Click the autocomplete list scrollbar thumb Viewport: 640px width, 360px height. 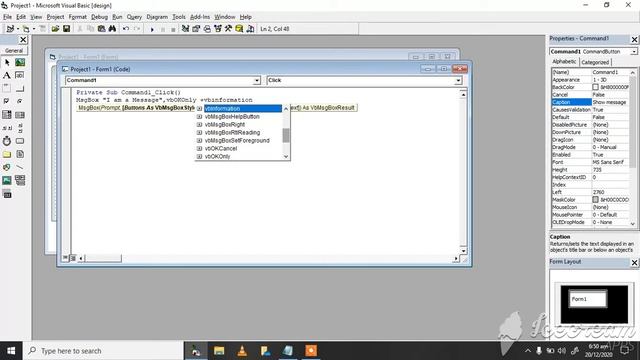pos(286,135)
